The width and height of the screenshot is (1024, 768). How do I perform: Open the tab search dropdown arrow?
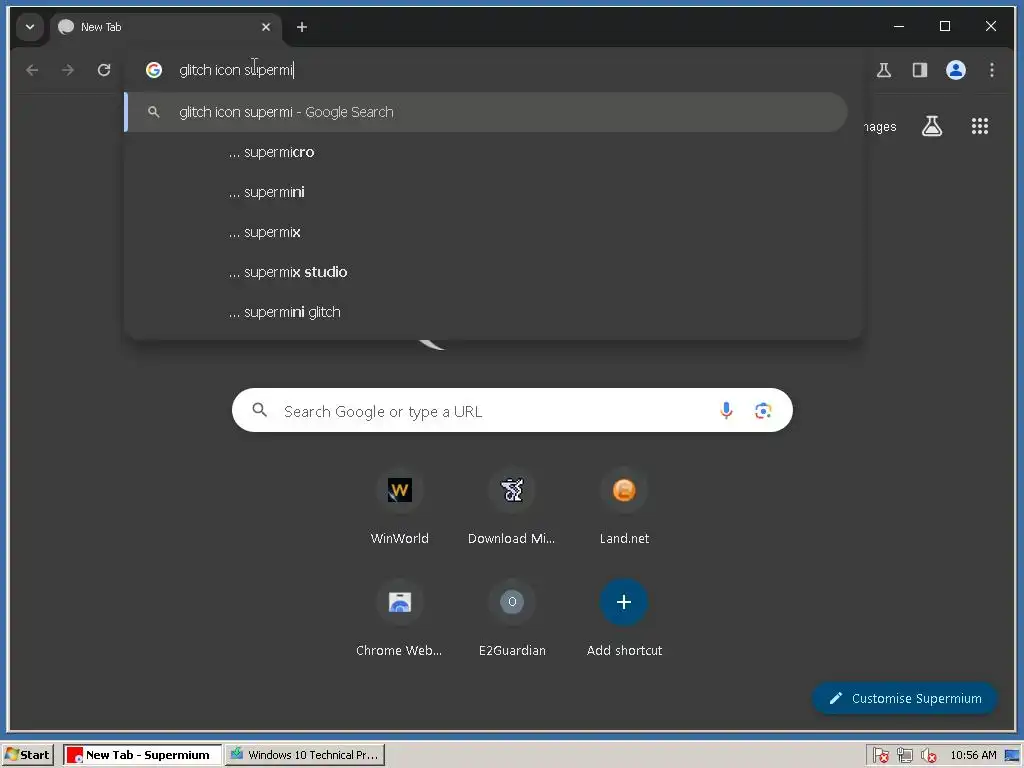(29, 27)
